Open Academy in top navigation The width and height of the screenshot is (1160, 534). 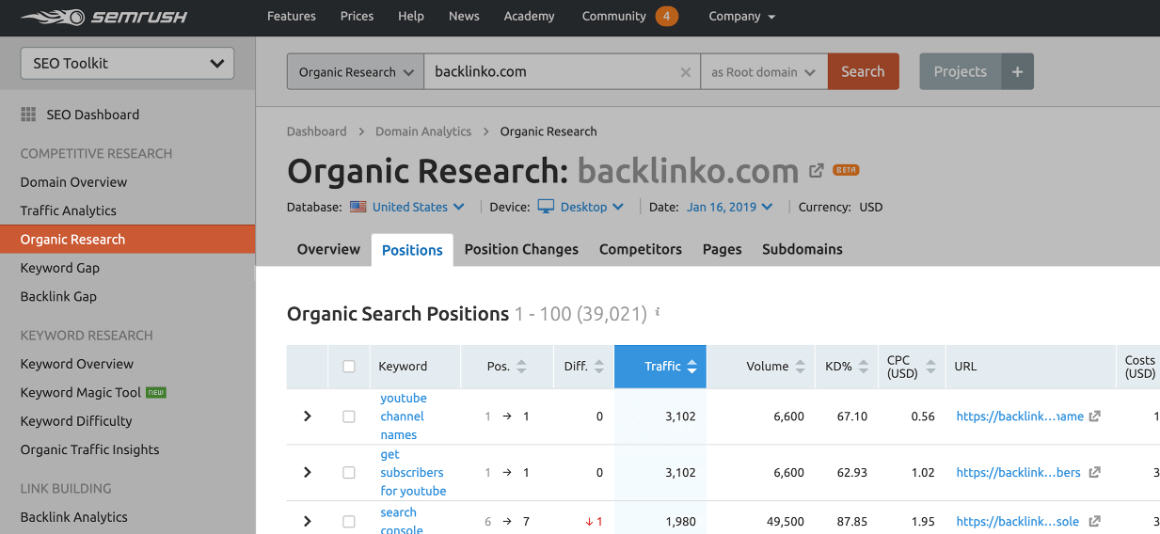(x=530, y=16)
